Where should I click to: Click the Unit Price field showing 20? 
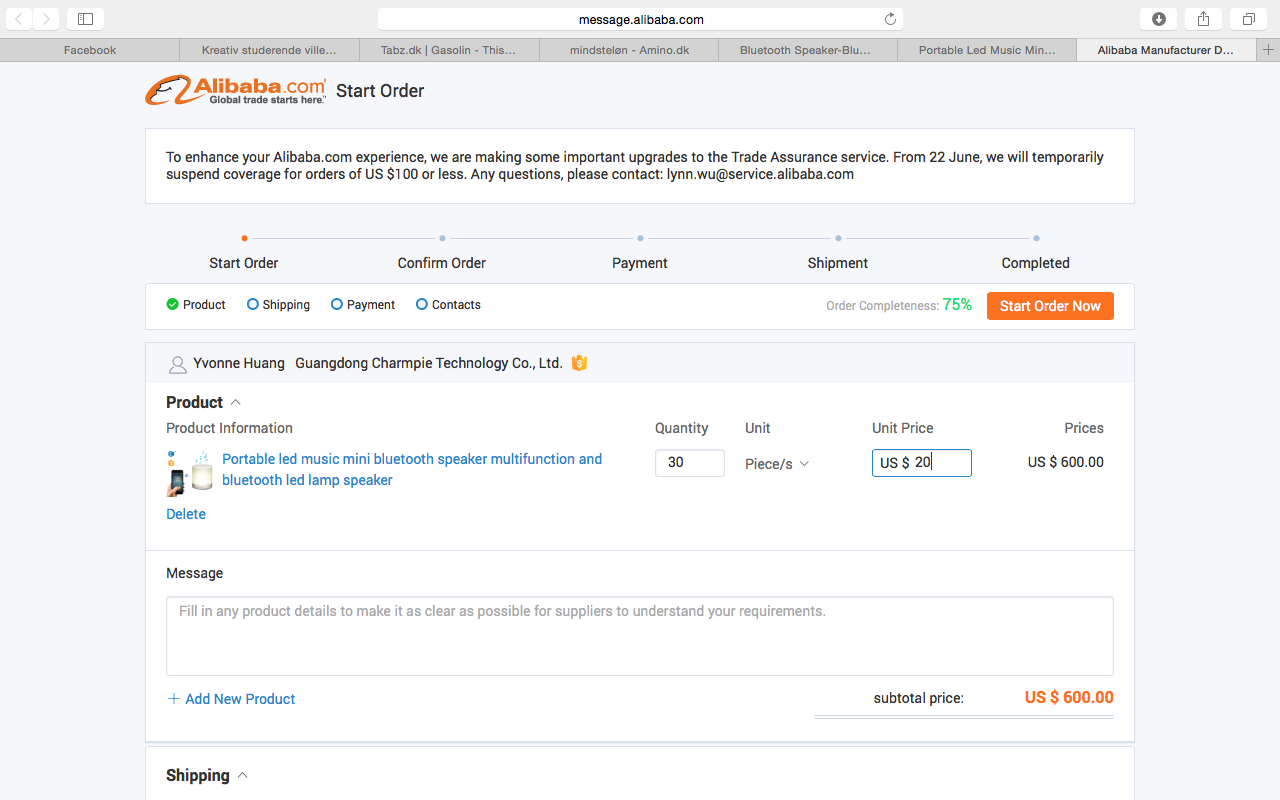coord(922,463)
